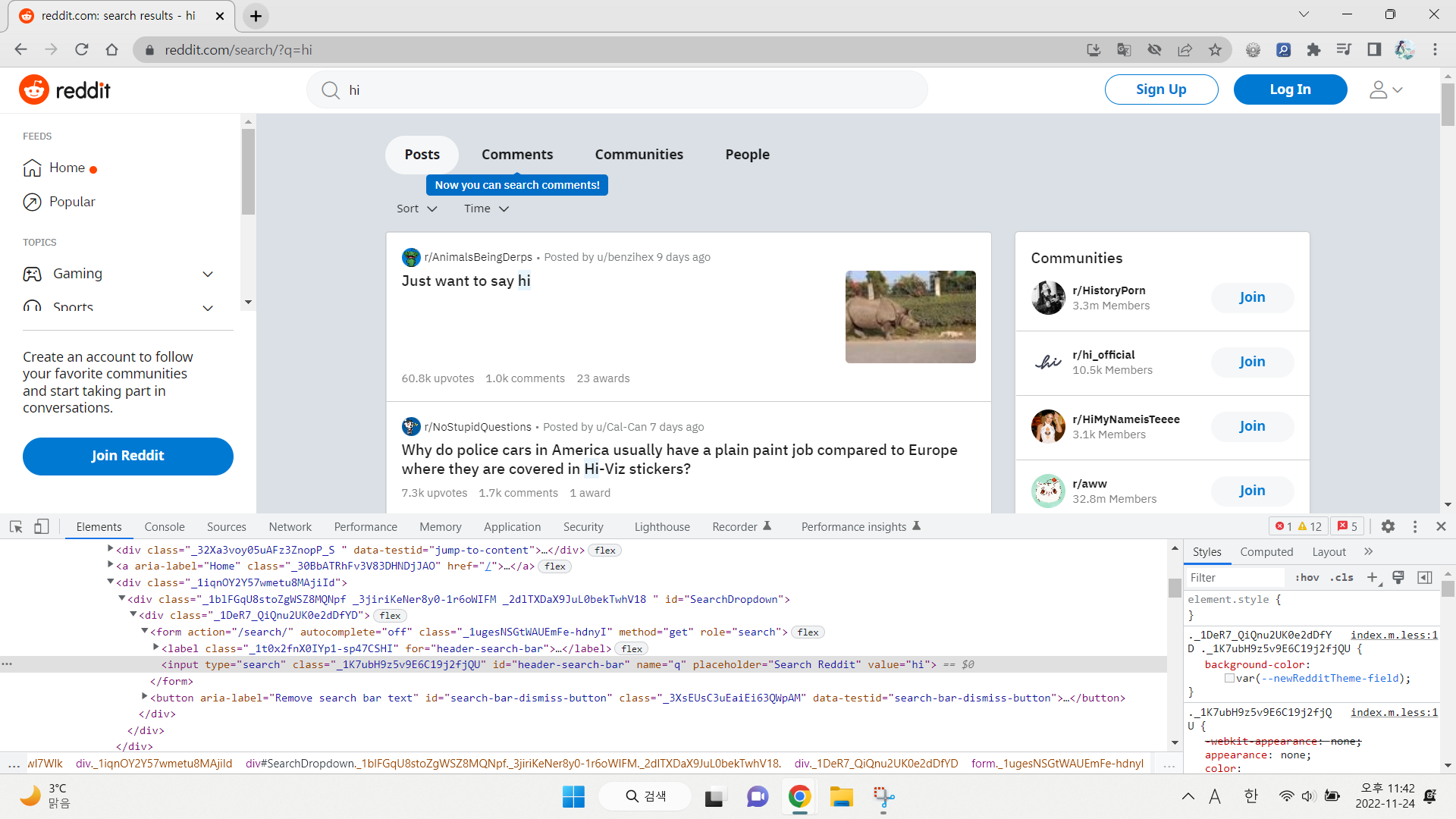Toggle the .cls class editor

pos(1342,578)
